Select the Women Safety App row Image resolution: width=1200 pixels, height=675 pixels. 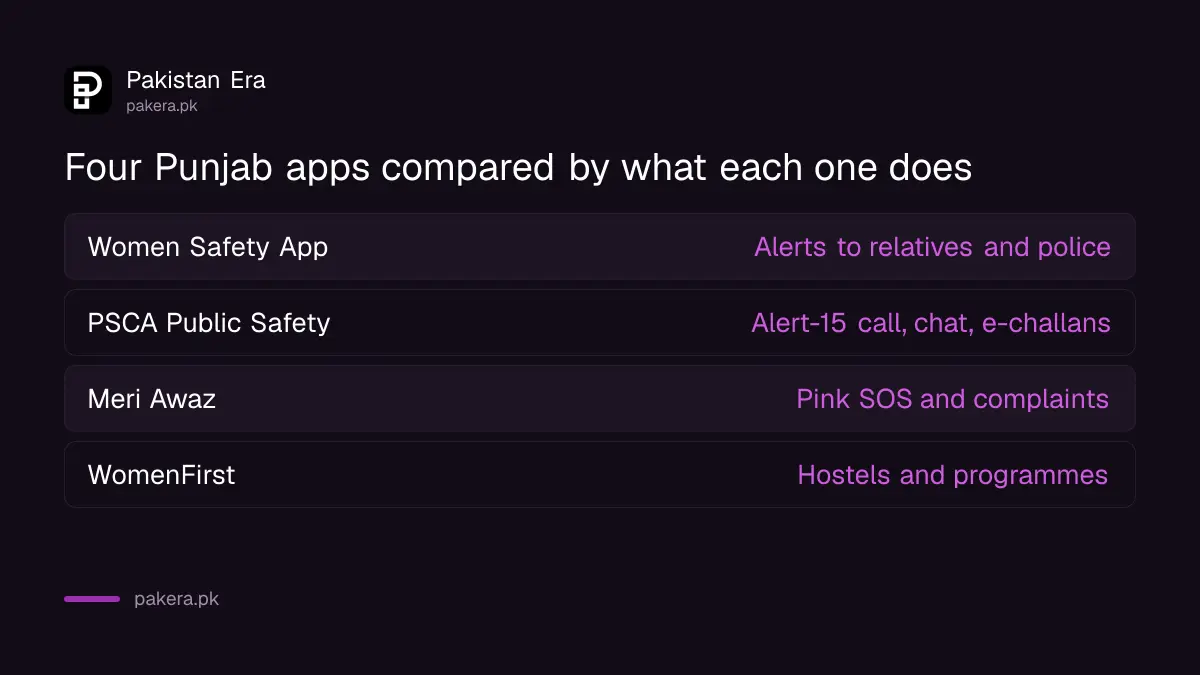pos(600,246)
